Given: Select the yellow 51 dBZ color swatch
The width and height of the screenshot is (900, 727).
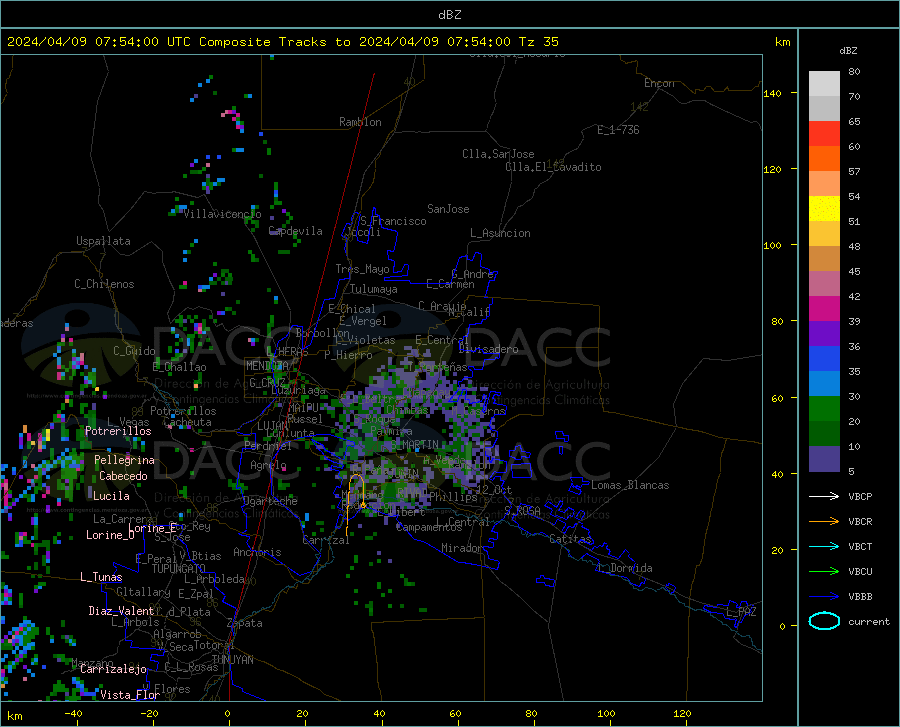Looking at the screenshot, I should pos(824,209).
